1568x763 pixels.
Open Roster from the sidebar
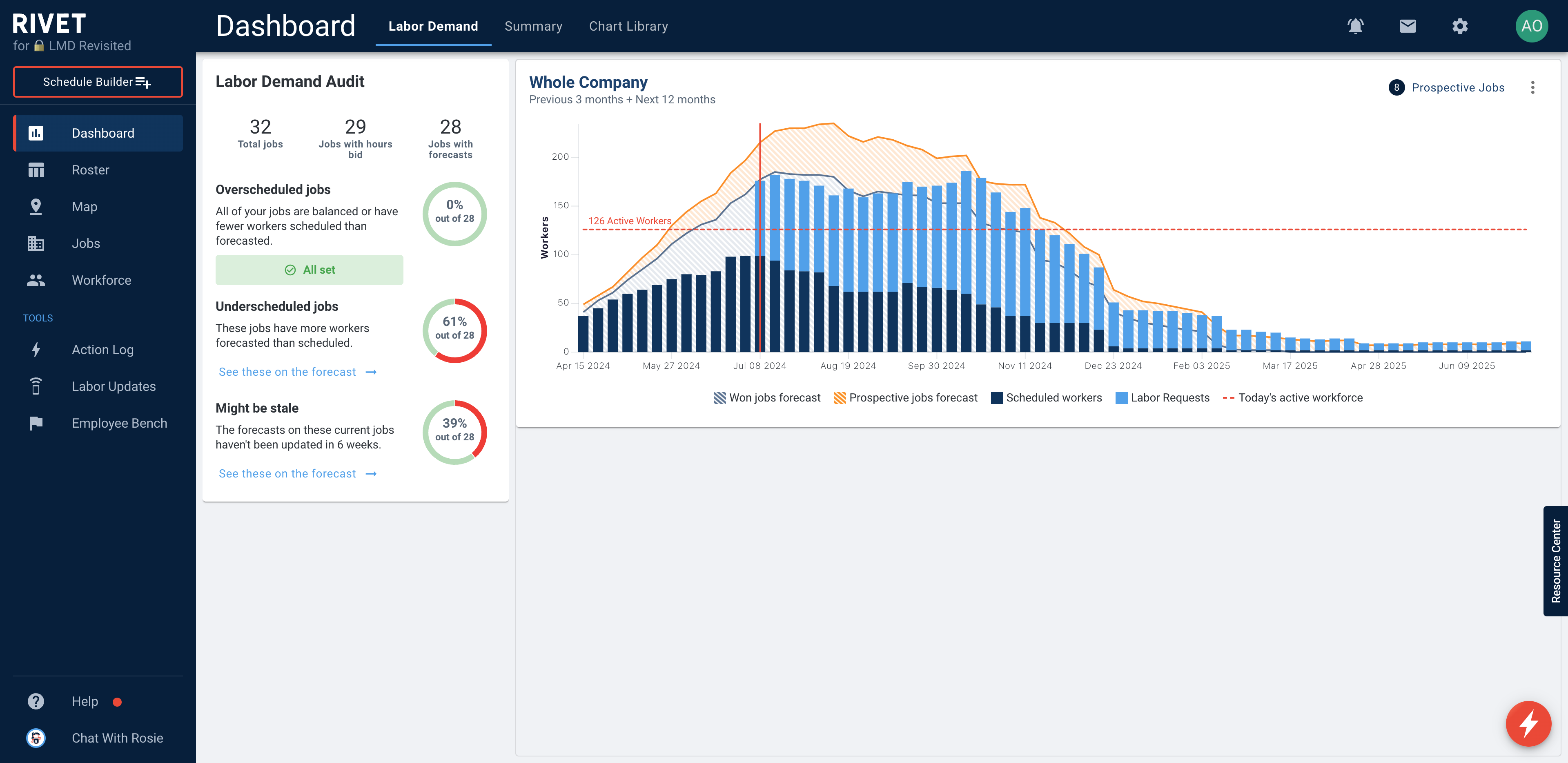pyautogui.click(x=98, y=170)
